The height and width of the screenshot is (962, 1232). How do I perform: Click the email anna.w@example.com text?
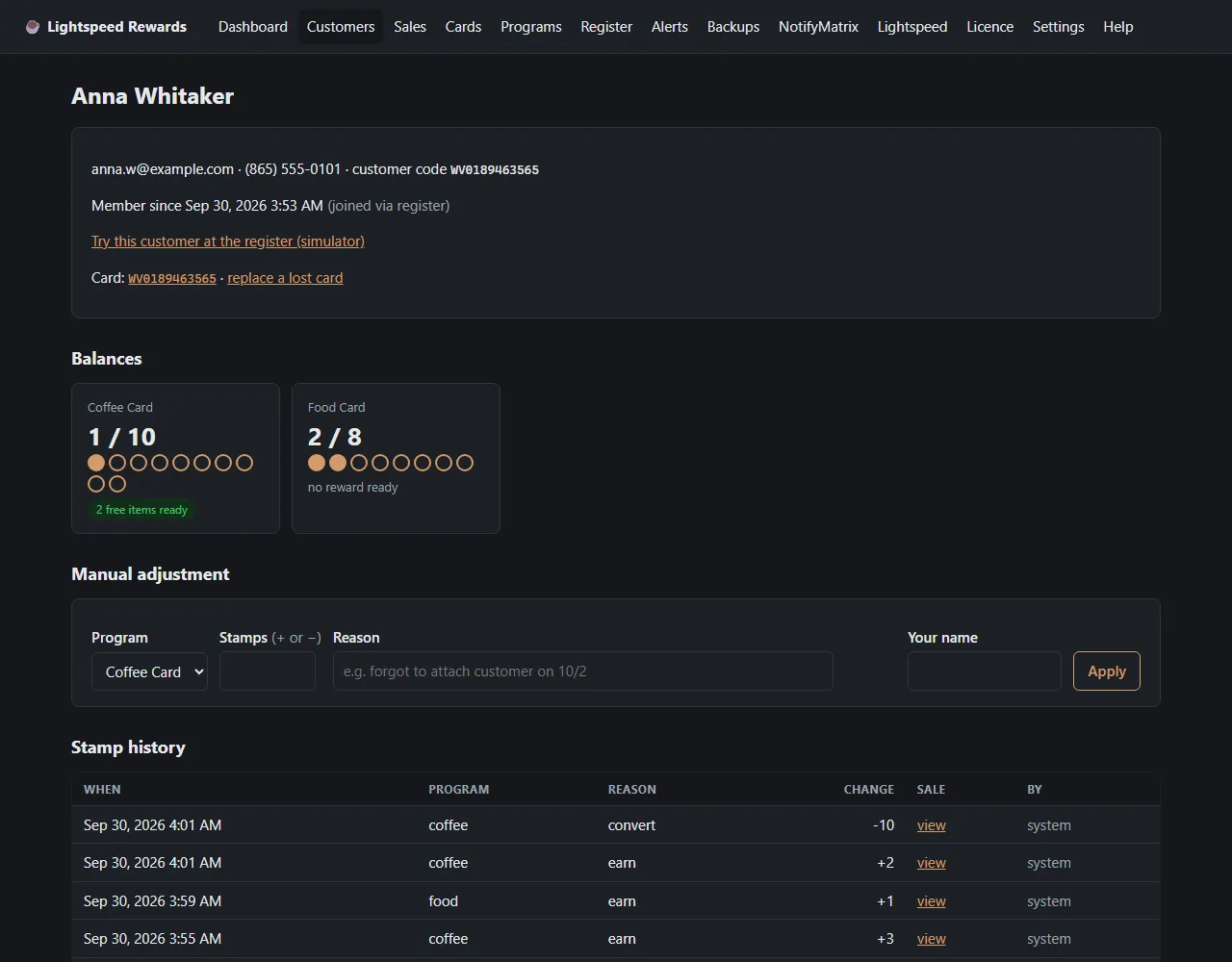[163, 169]
